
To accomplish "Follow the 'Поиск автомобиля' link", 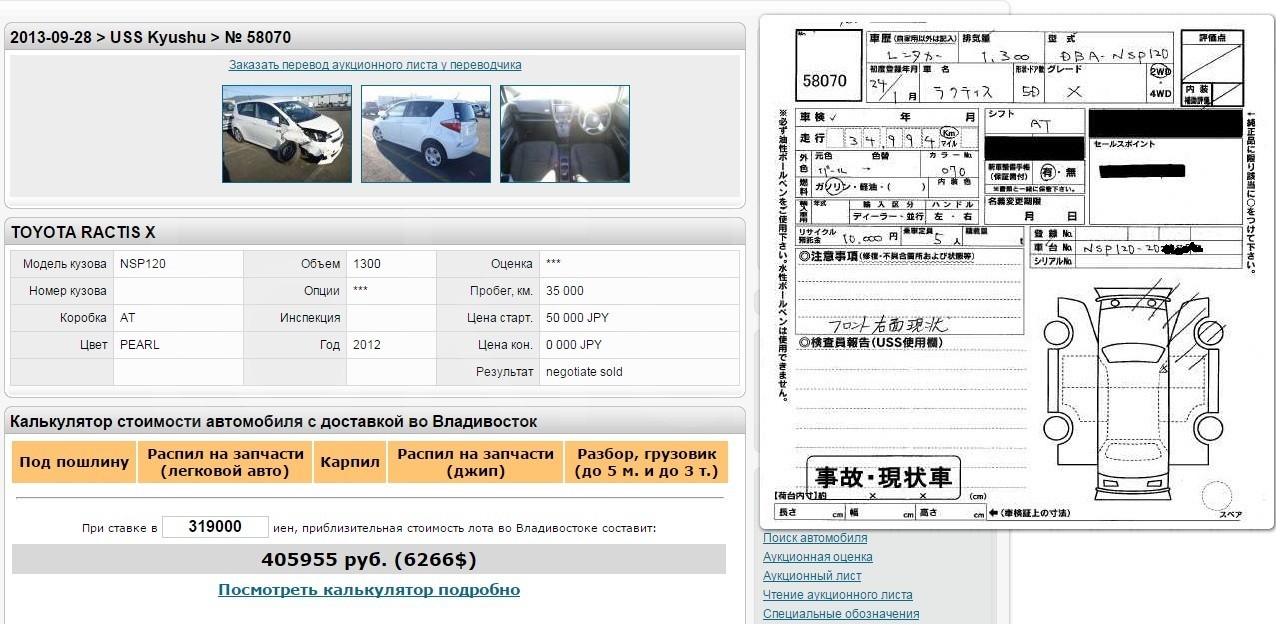I will click(x=815, y=538).
